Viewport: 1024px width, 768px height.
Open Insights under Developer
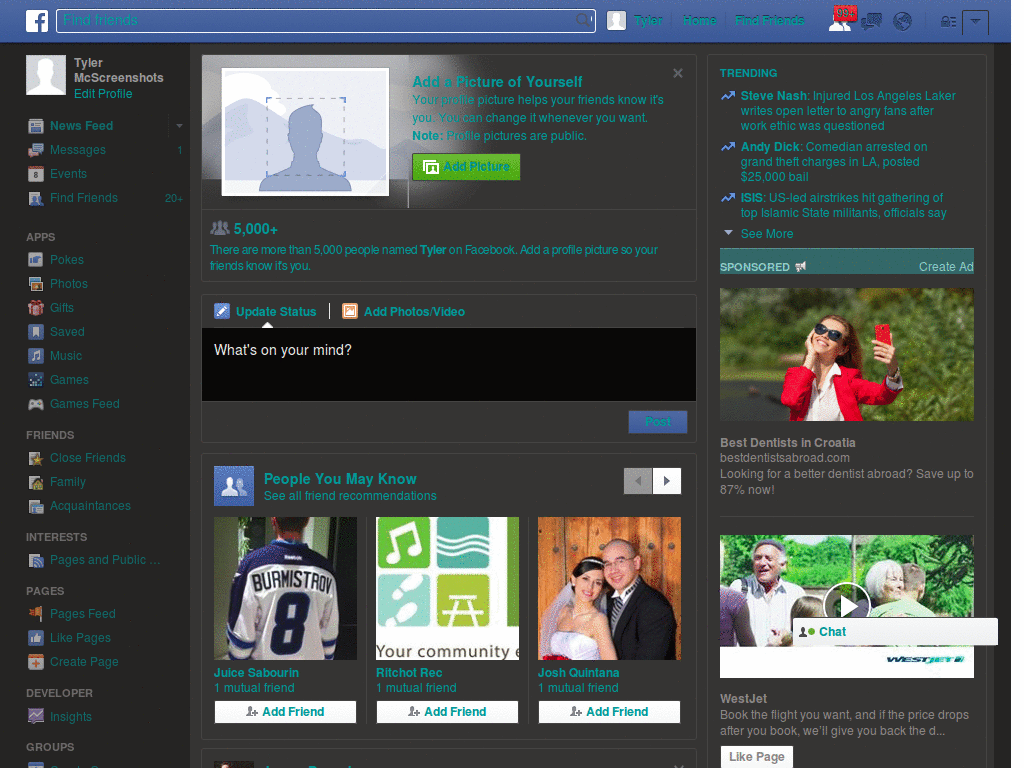(x=71, y=717)
